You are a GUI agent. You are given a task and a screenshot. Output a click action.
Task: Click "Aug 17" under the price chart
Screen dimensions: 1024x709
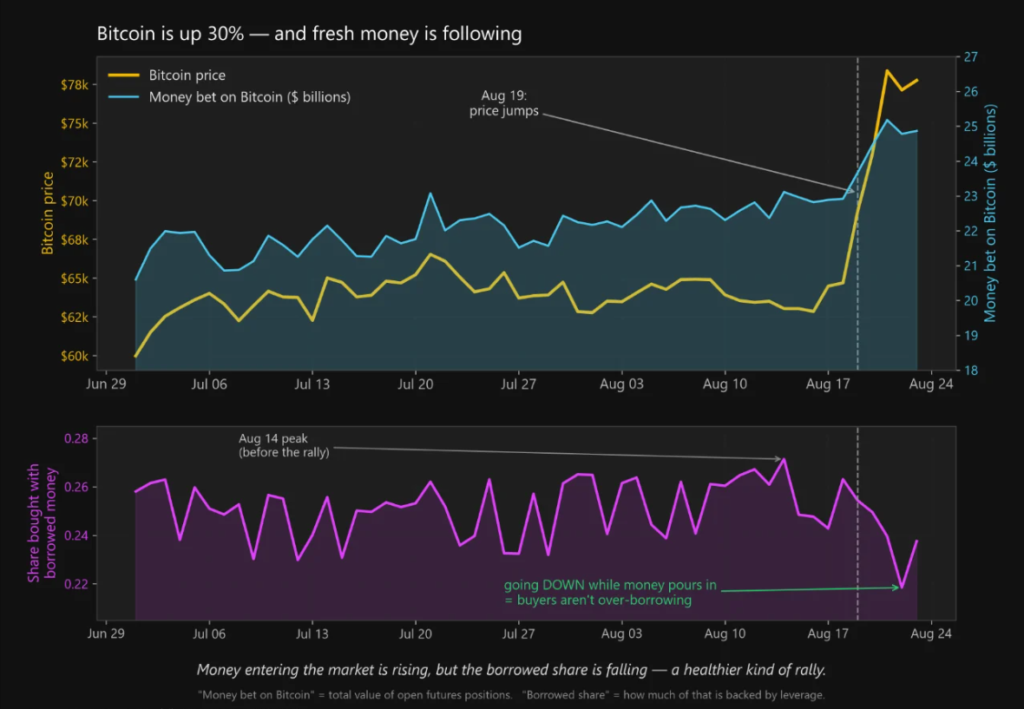click(828, 384)
